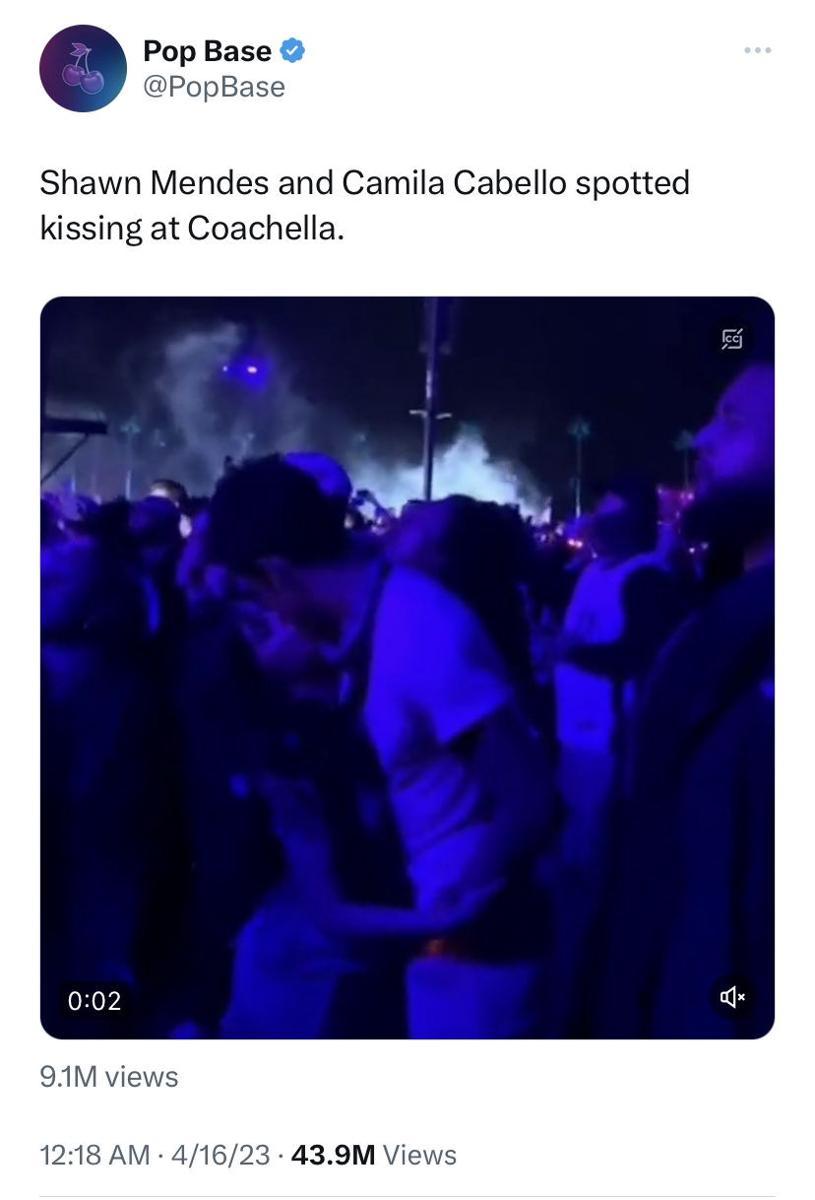
Task: Open the @PopBase handle link
Action: pos(214,87)
